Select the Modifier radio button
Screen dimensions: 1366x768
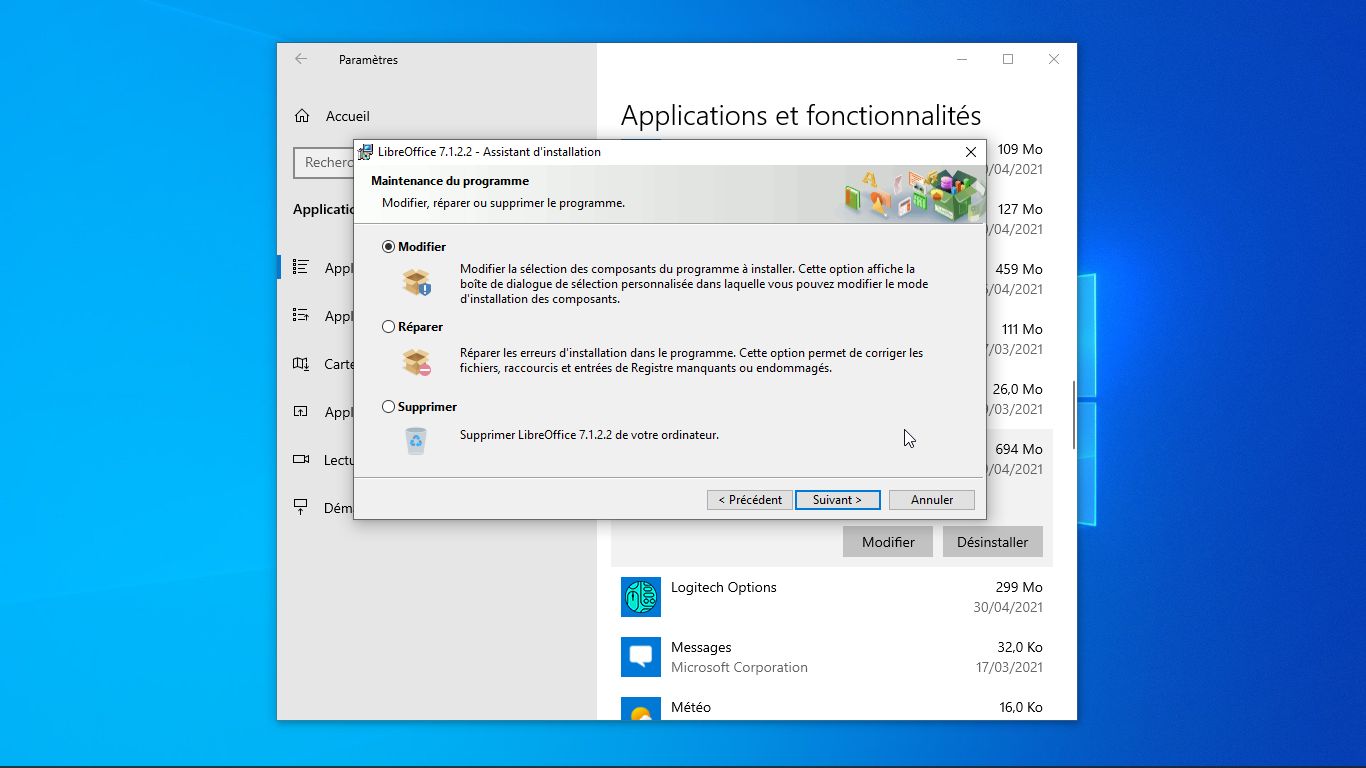click(389, 247)
